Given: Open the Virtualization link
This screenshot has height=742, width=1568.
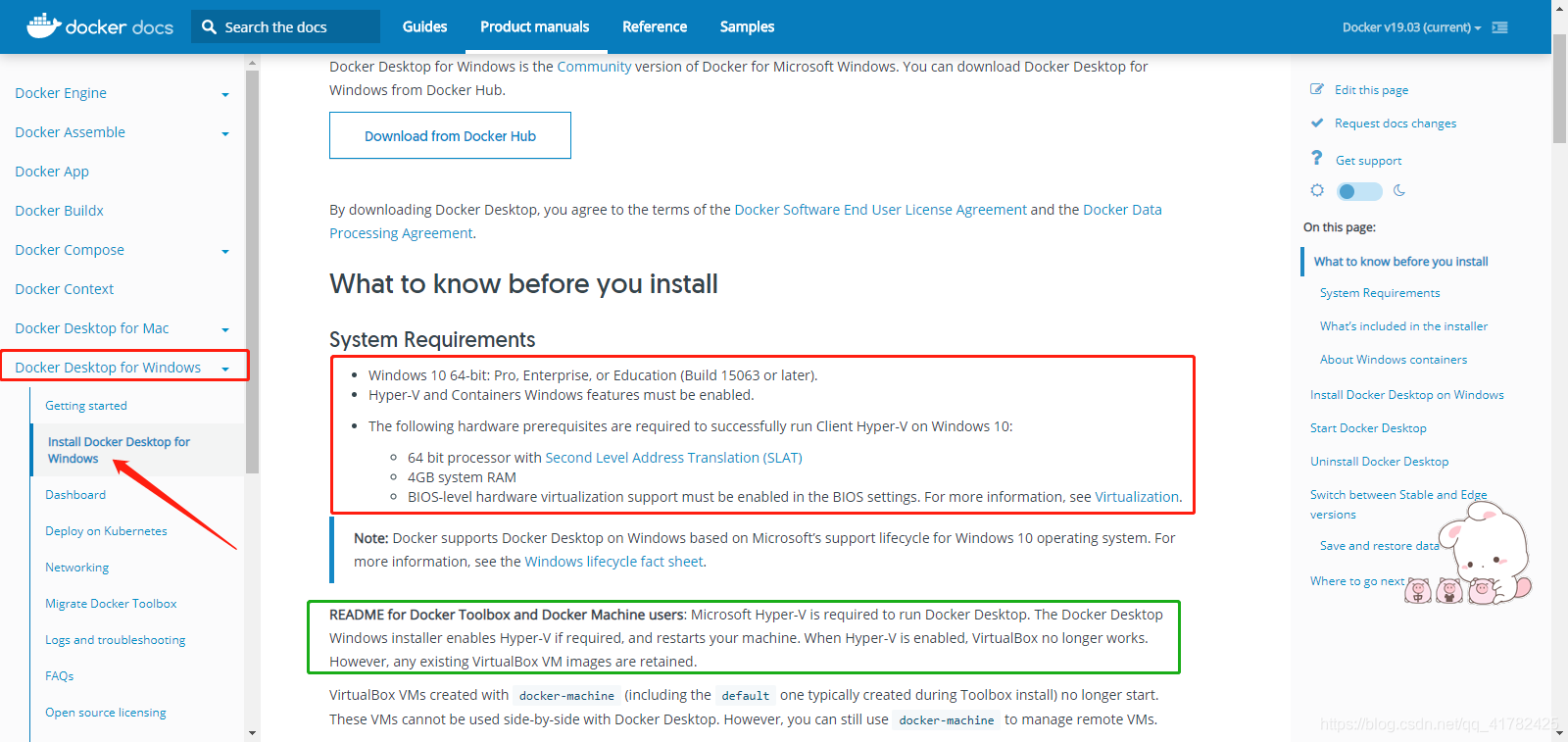Looking at the screenshot, I should click(1137, 497).
